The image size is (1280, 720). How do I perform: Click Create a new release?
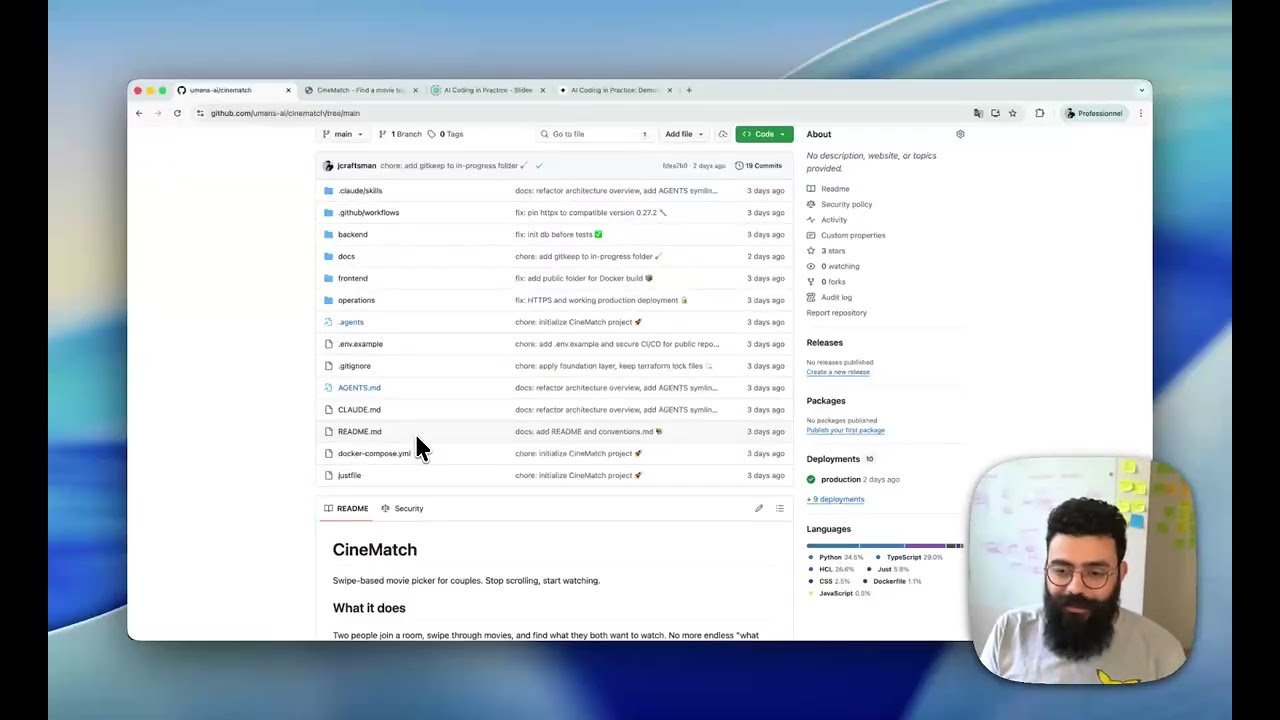838,372
